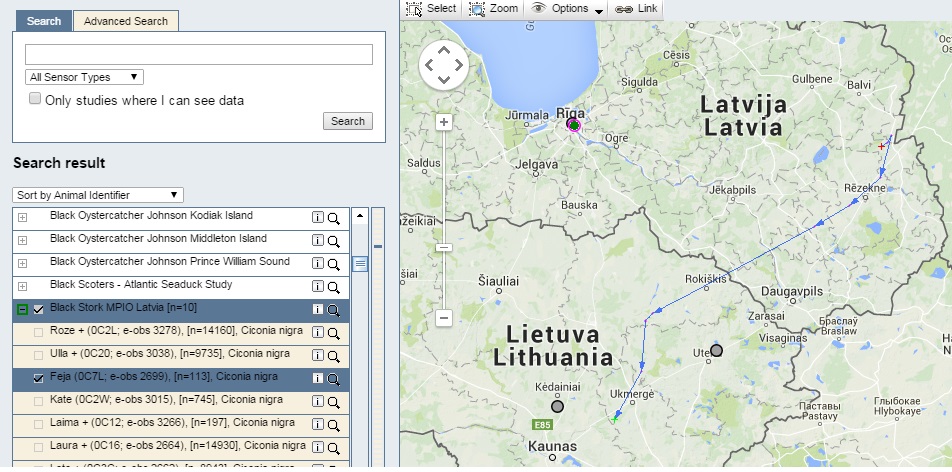Click the Link button in map toolbar
The image size is (952, 472).
point(636,8)
